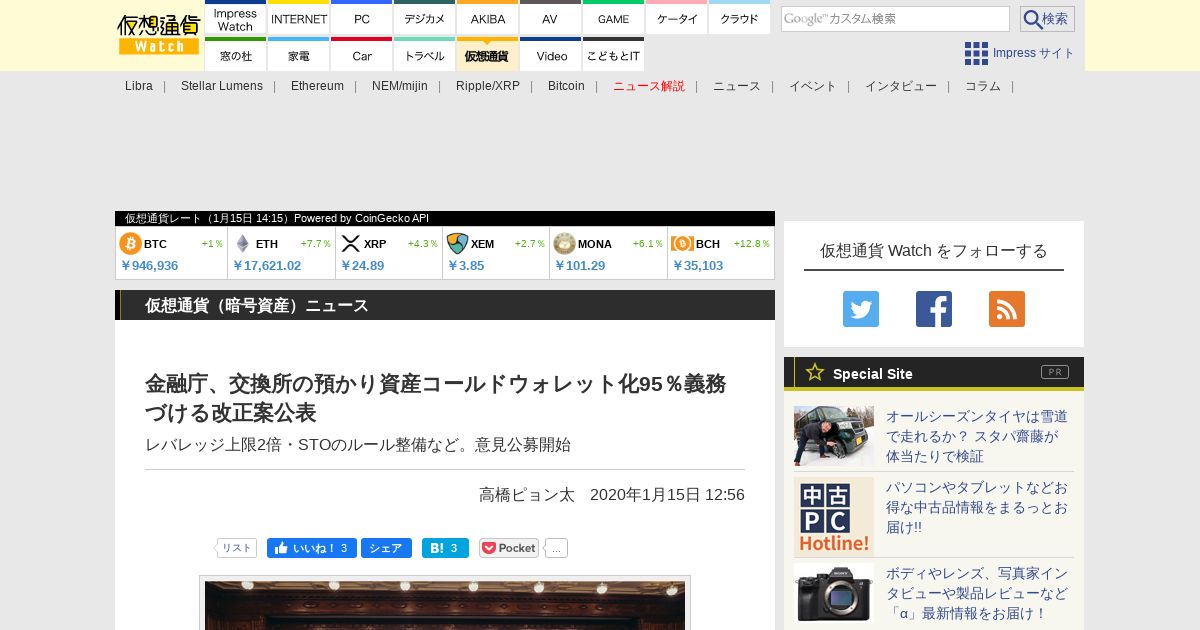
Task: Click the XEM coin icon
Action: (457, 244)
